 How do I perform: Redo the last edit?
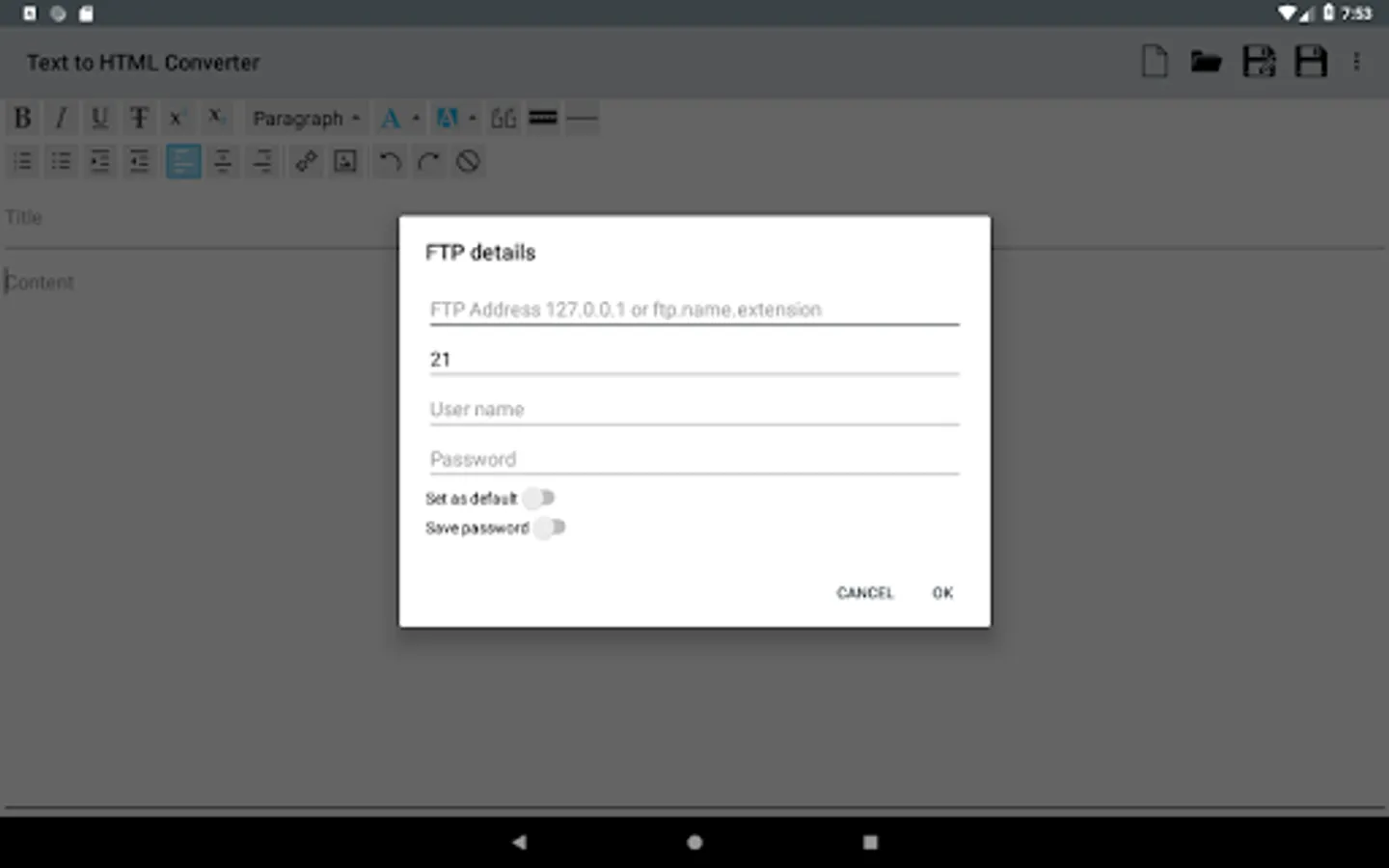(x=429, y=161)
